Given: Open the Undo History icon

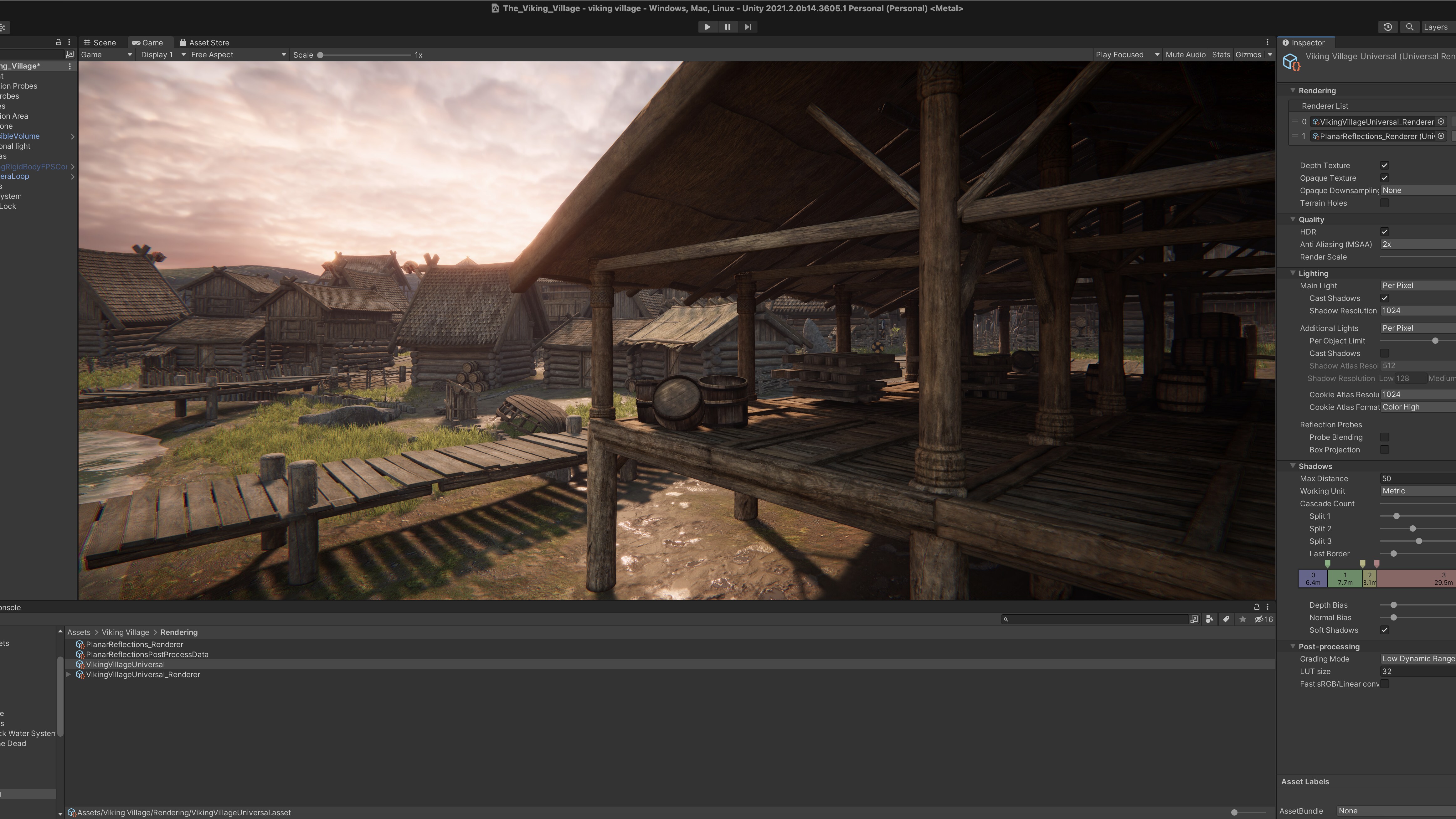Looking at the screenshot, I should click(x=1388, y=27).
